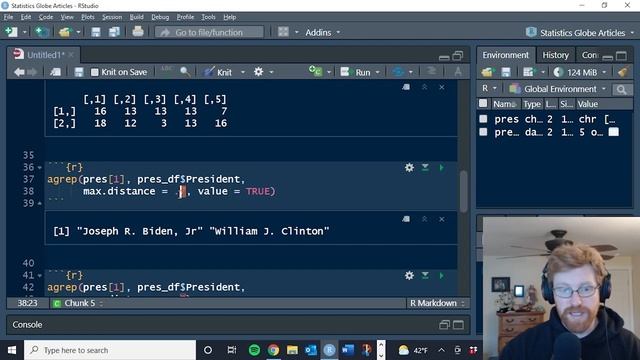Open Addins dropdown menu
The height and width of the screenshot is (360, 640).
[322, 32]
